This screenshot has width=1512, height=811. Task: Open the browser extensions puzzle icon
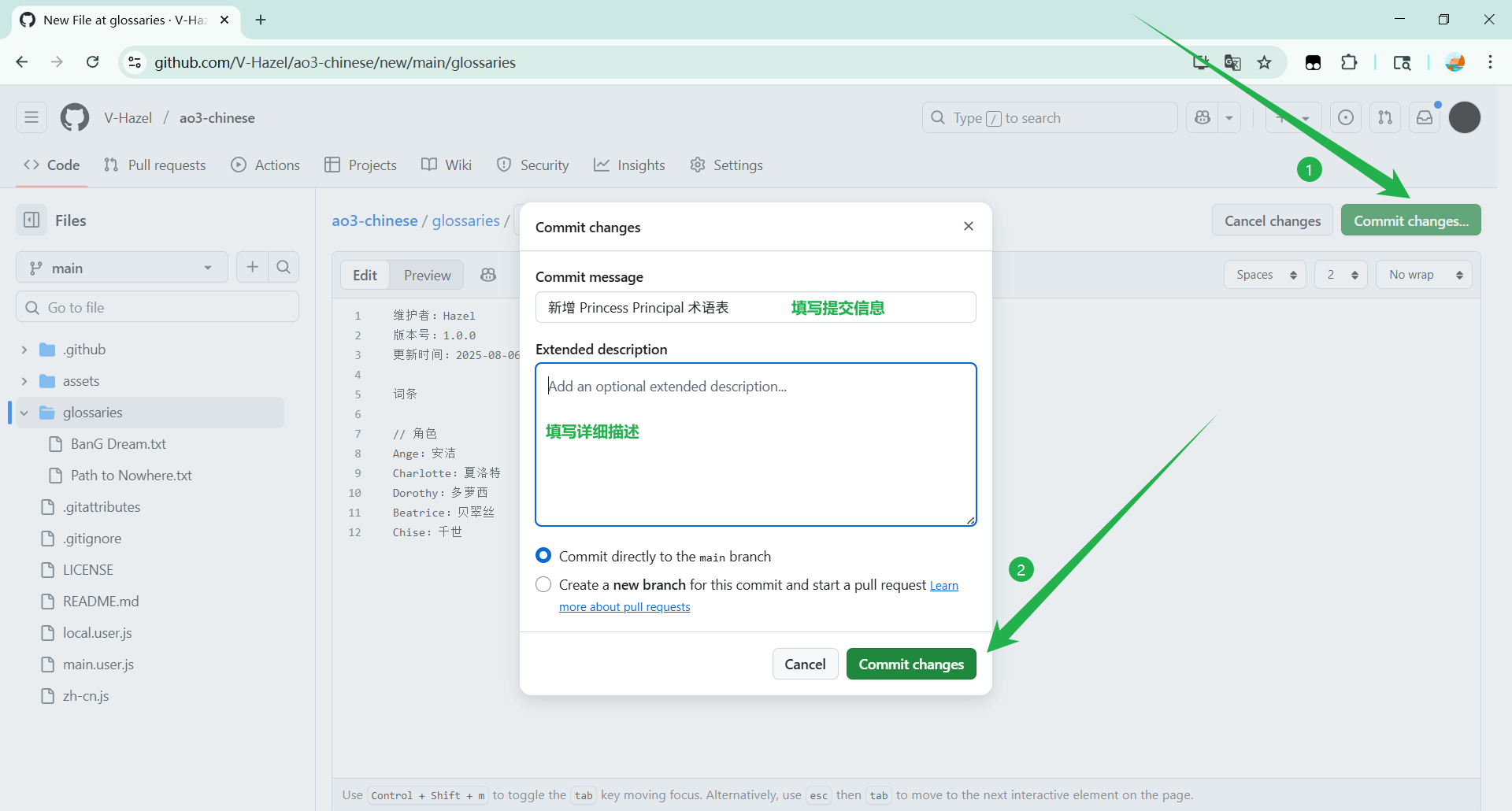coord(1349,63)
